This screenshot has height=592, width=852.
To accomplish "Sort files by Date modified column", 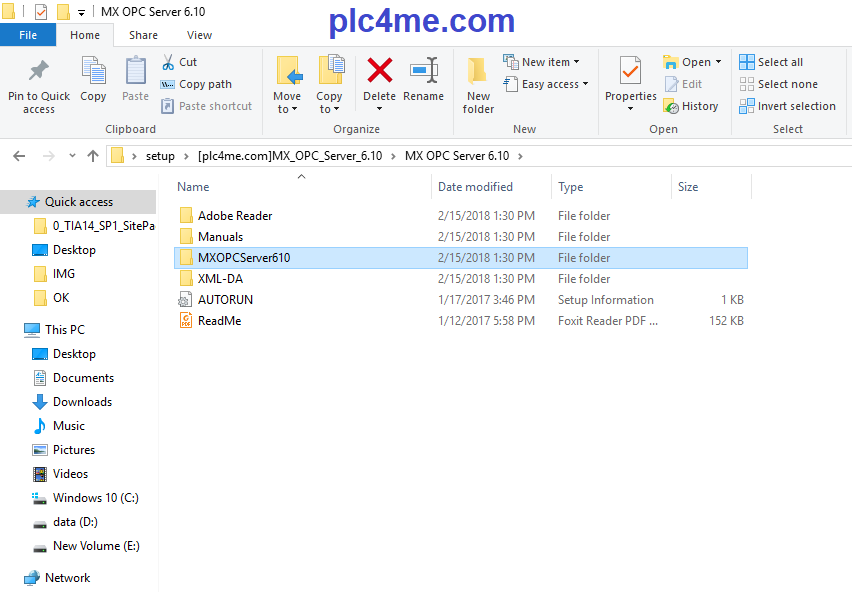I will [x=475, y=187].
